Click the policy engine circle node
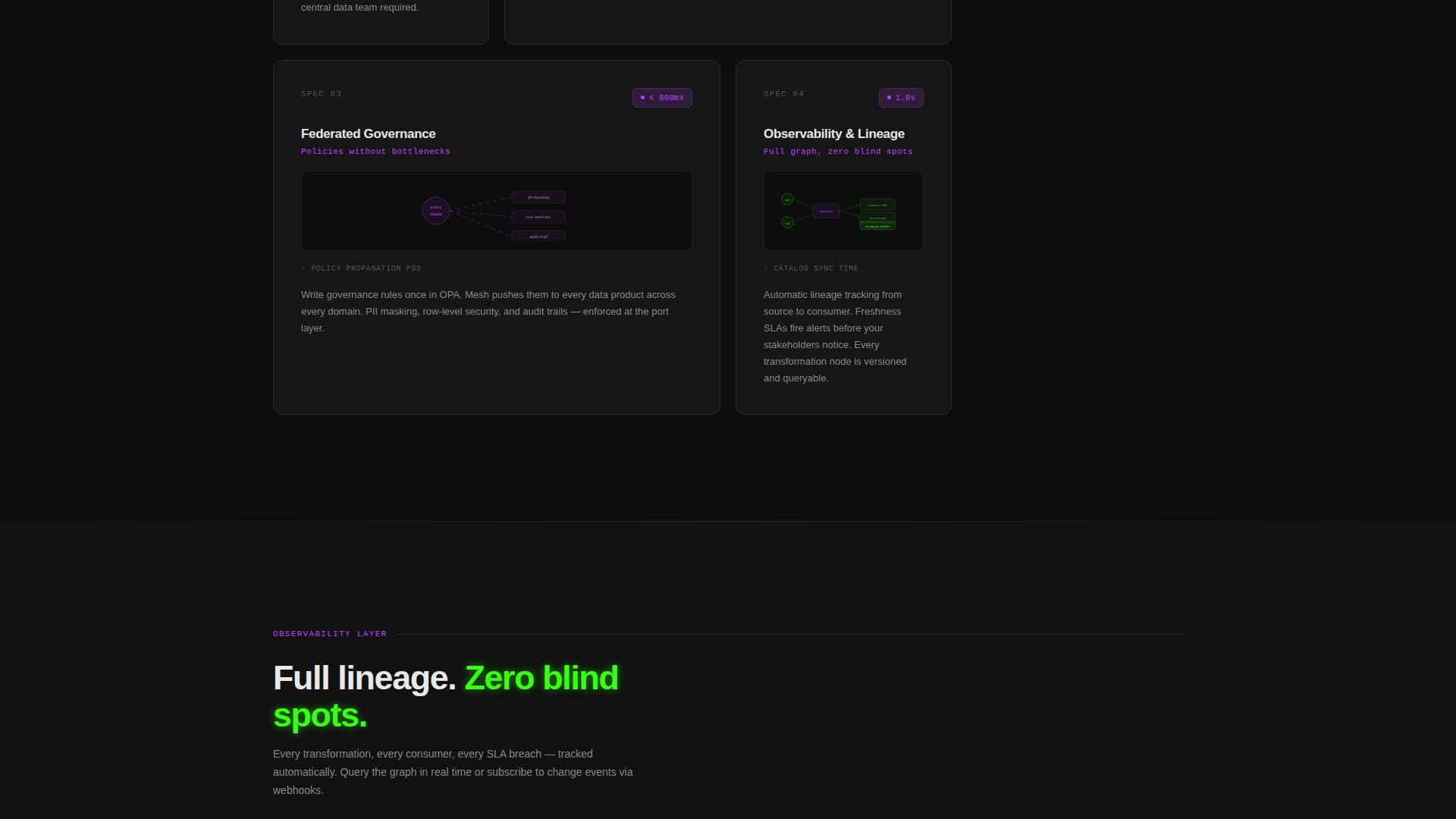The width and height of the screenshot is (1456, 819). 436,211
